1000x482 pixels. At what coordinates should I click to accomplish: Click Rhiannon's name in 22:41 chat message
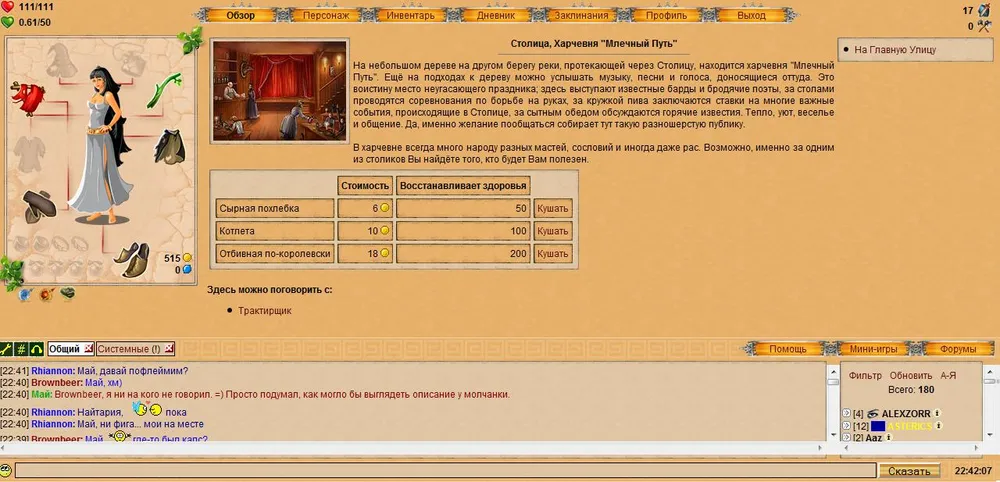click(x=54, y=370)
